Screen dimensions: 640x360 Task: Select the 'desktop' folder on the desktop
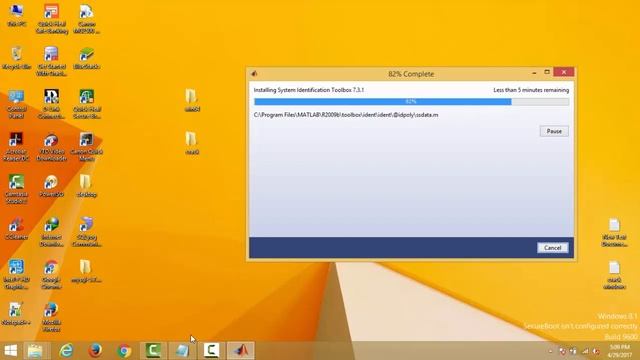tap(87, 186)
